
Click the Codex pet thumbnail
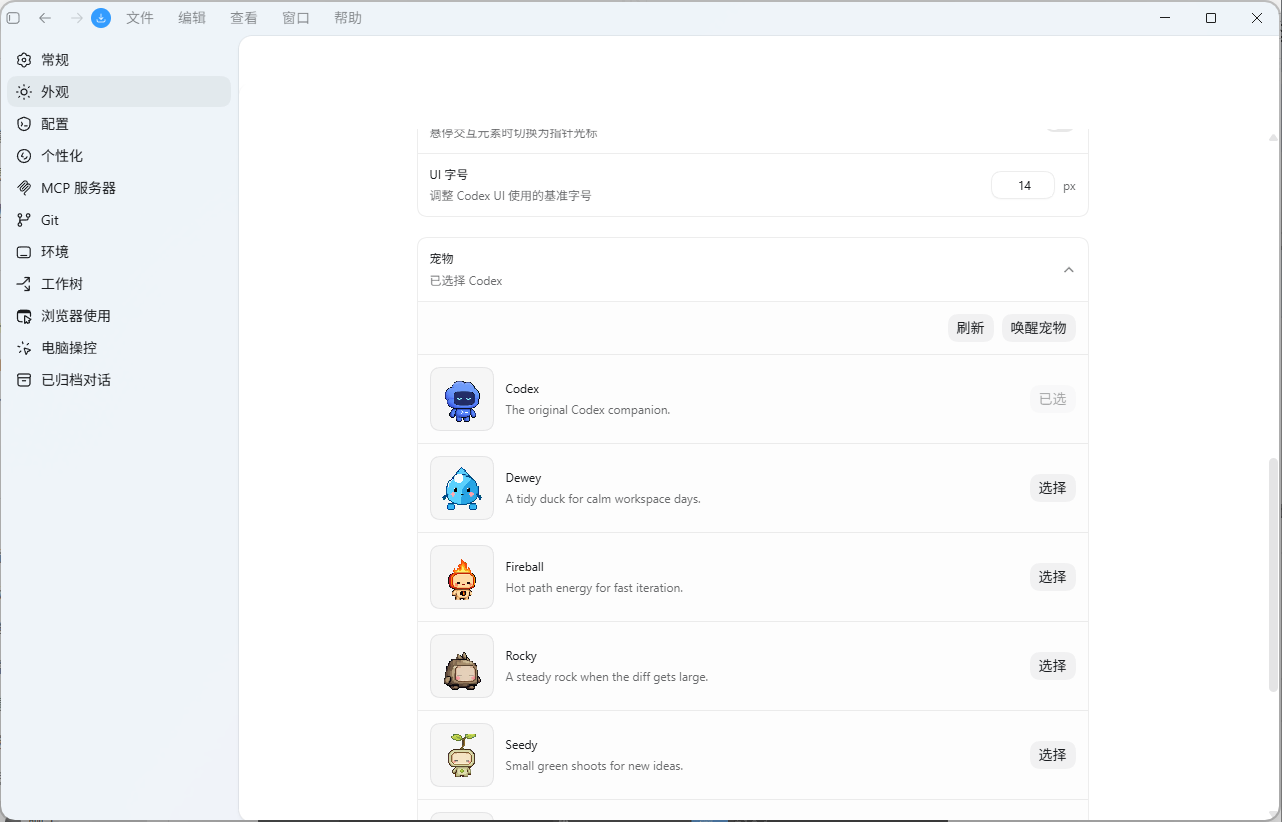pos(462,399)
